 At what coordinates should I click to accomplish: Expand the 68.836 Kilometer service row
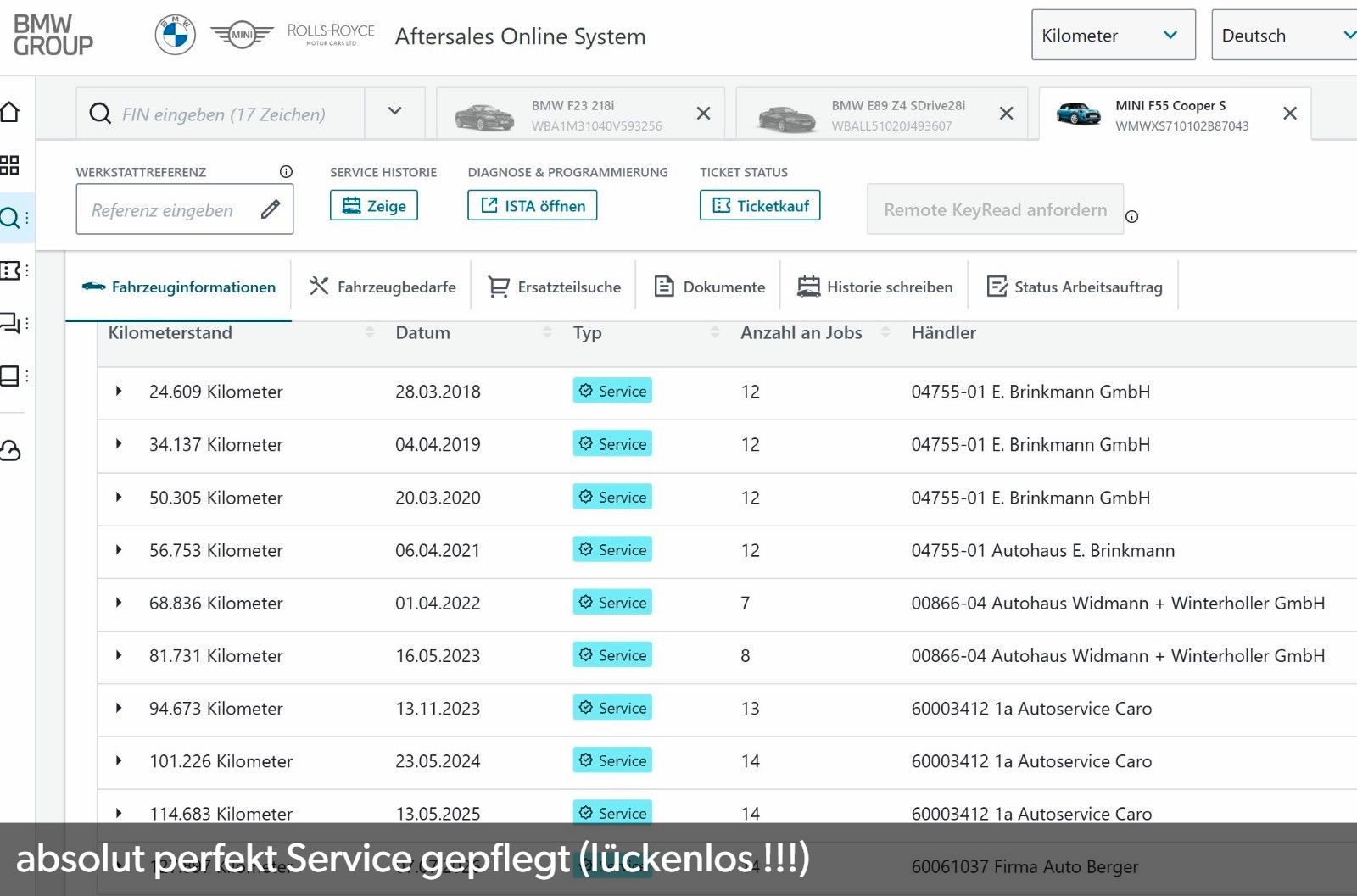(119, 603)
